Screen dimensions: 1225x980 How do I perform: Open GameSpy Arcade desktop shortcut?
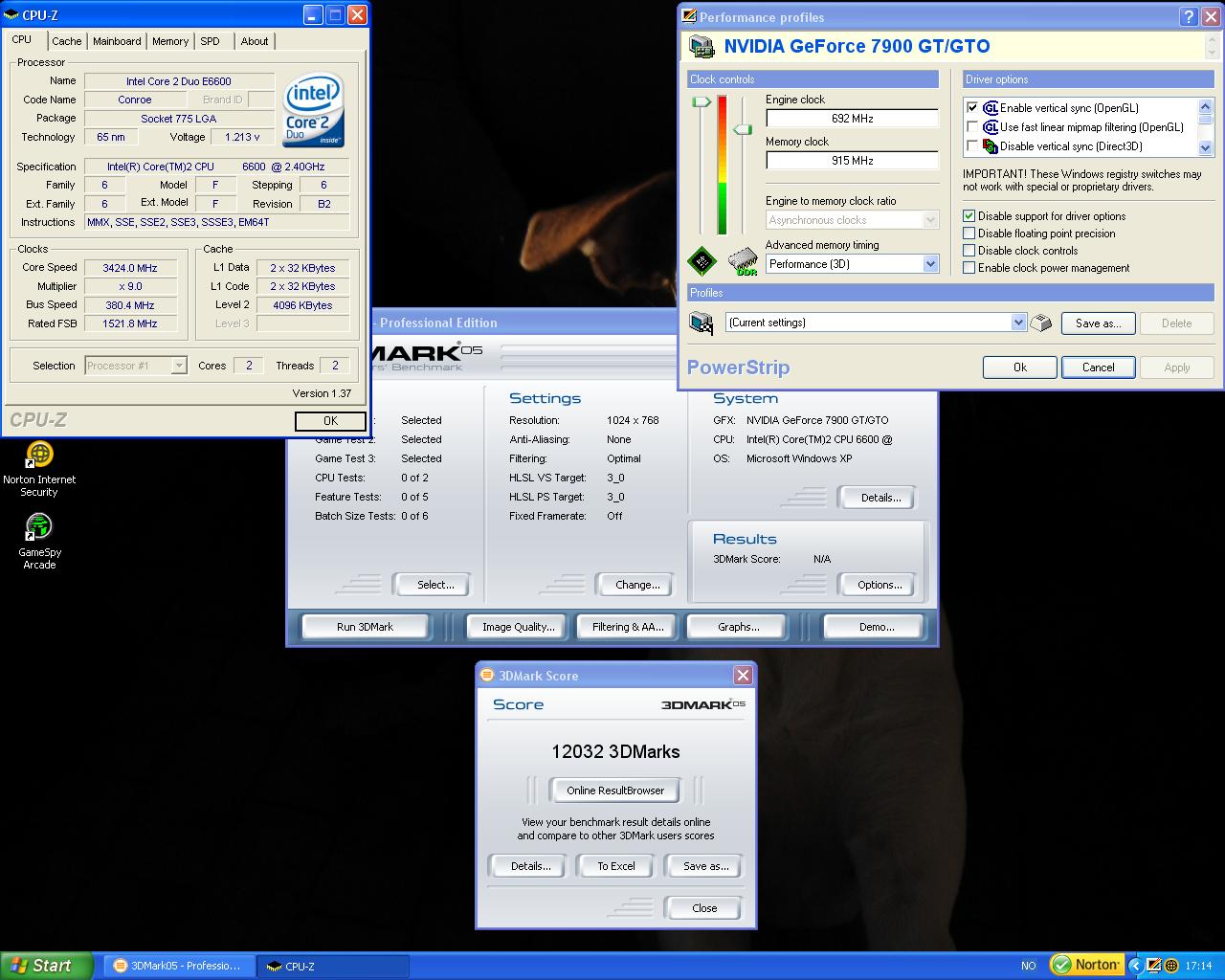pos(39,542)
